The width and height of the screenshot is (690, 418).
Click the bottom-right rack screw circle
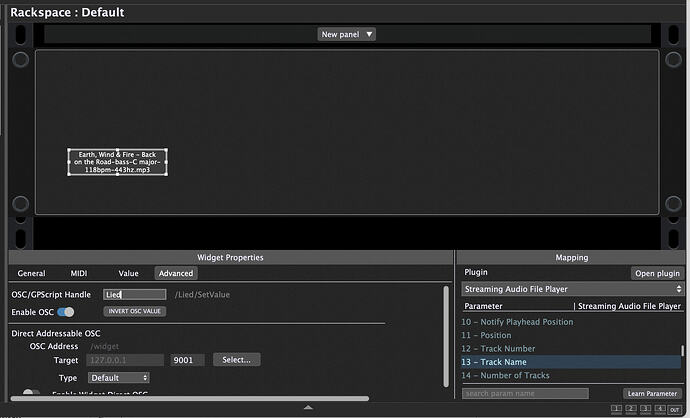click(673, 204)
